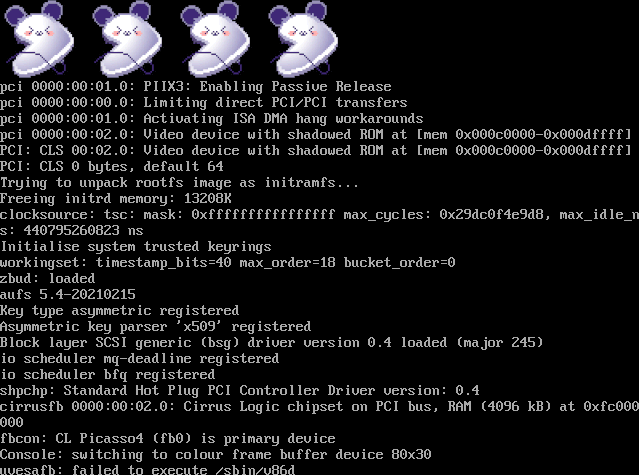
Task: Click the fourth mouse mascot logo
Action: coord(303,39)
